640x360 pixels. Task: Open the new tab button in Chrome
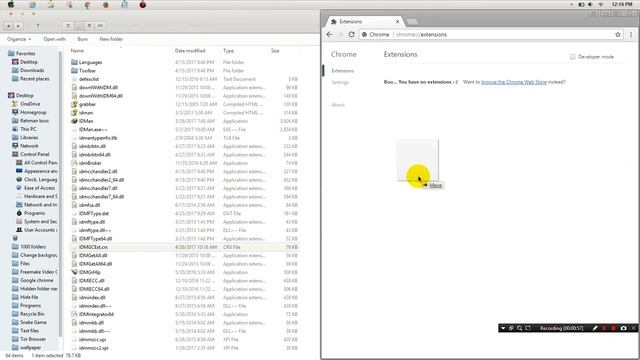[412, 22]
